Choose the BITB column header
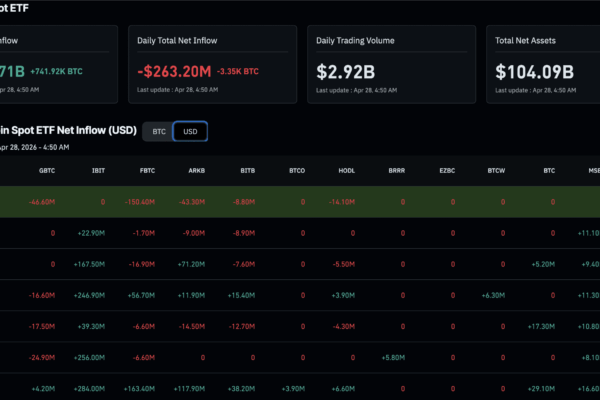Screen dimensions: 600x400 (x=245, y=170)
